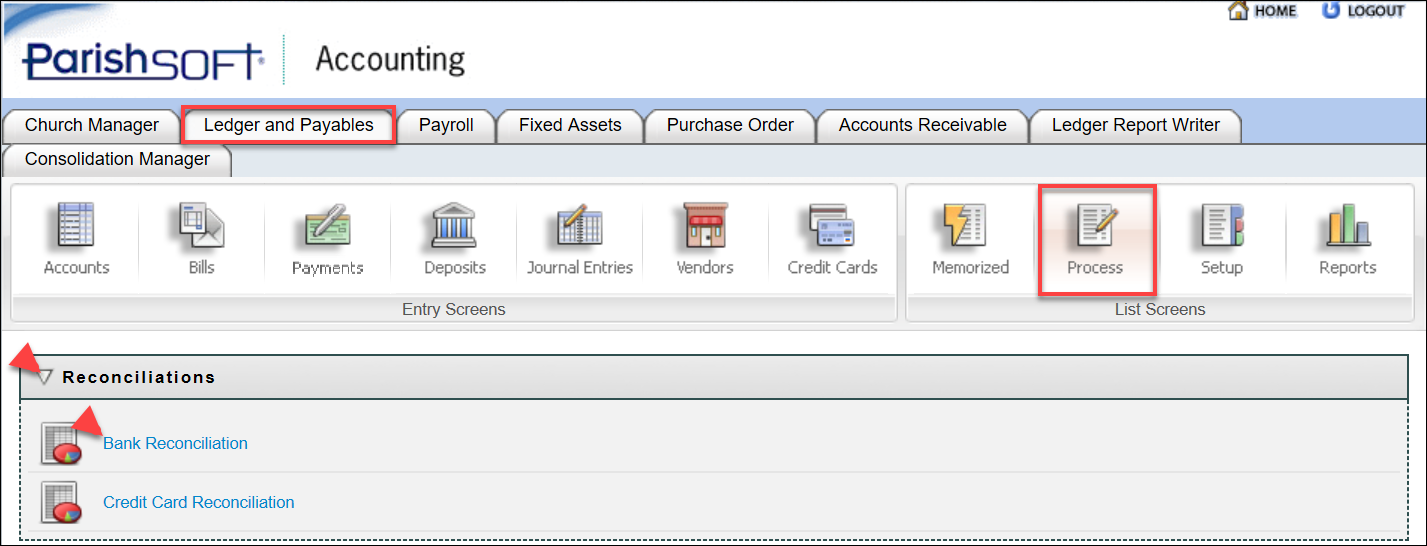Open the Vendors storefront icon

click(x=705, y=226)
